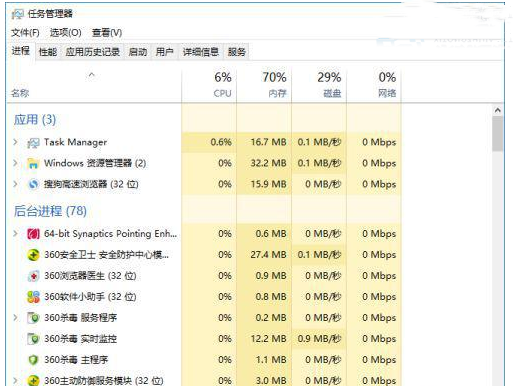The image size is (528, 386).
Task: Select 360浏览器医生 (32 位) name
Action: 90,276
